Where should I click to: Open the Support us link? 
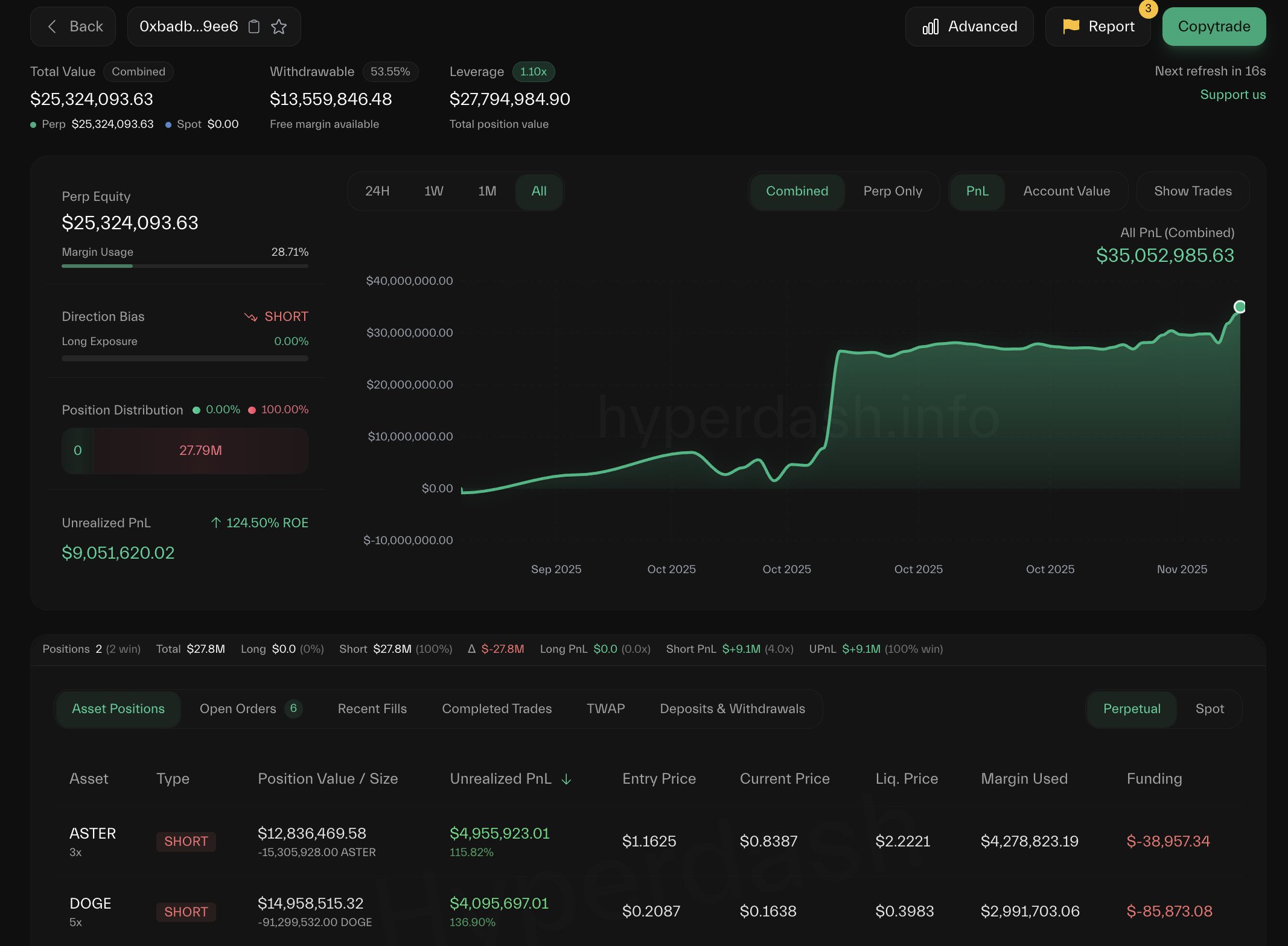click(x=1232, y=95)
